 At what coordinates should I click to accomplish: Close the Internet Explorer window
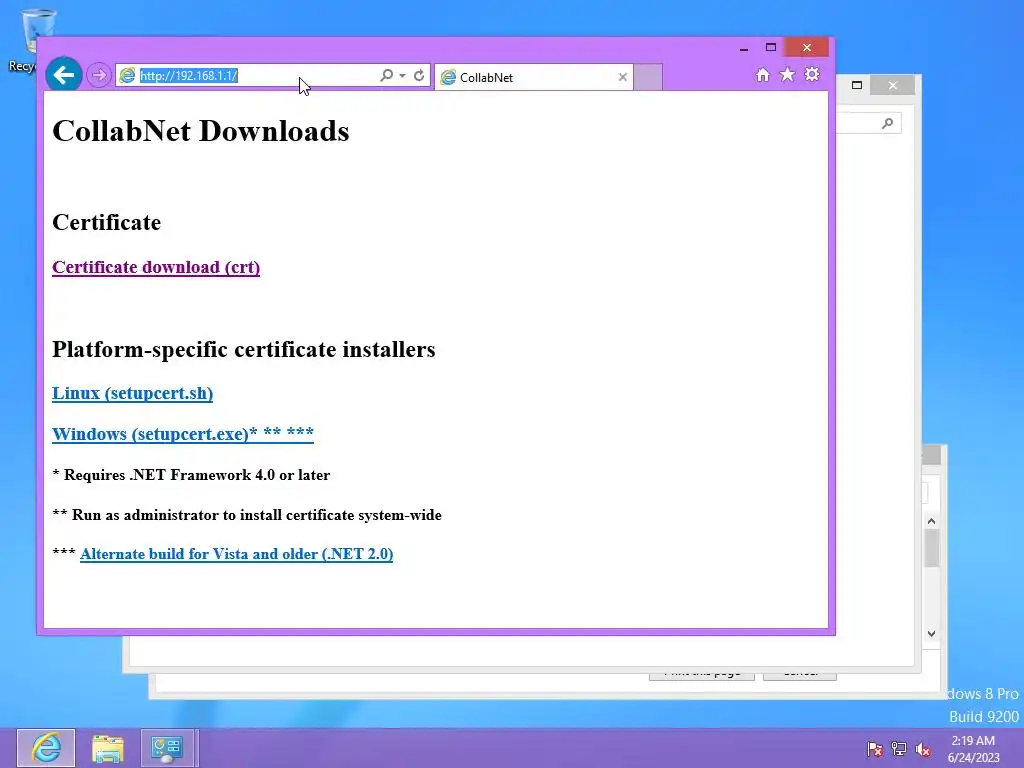(807, 47)
